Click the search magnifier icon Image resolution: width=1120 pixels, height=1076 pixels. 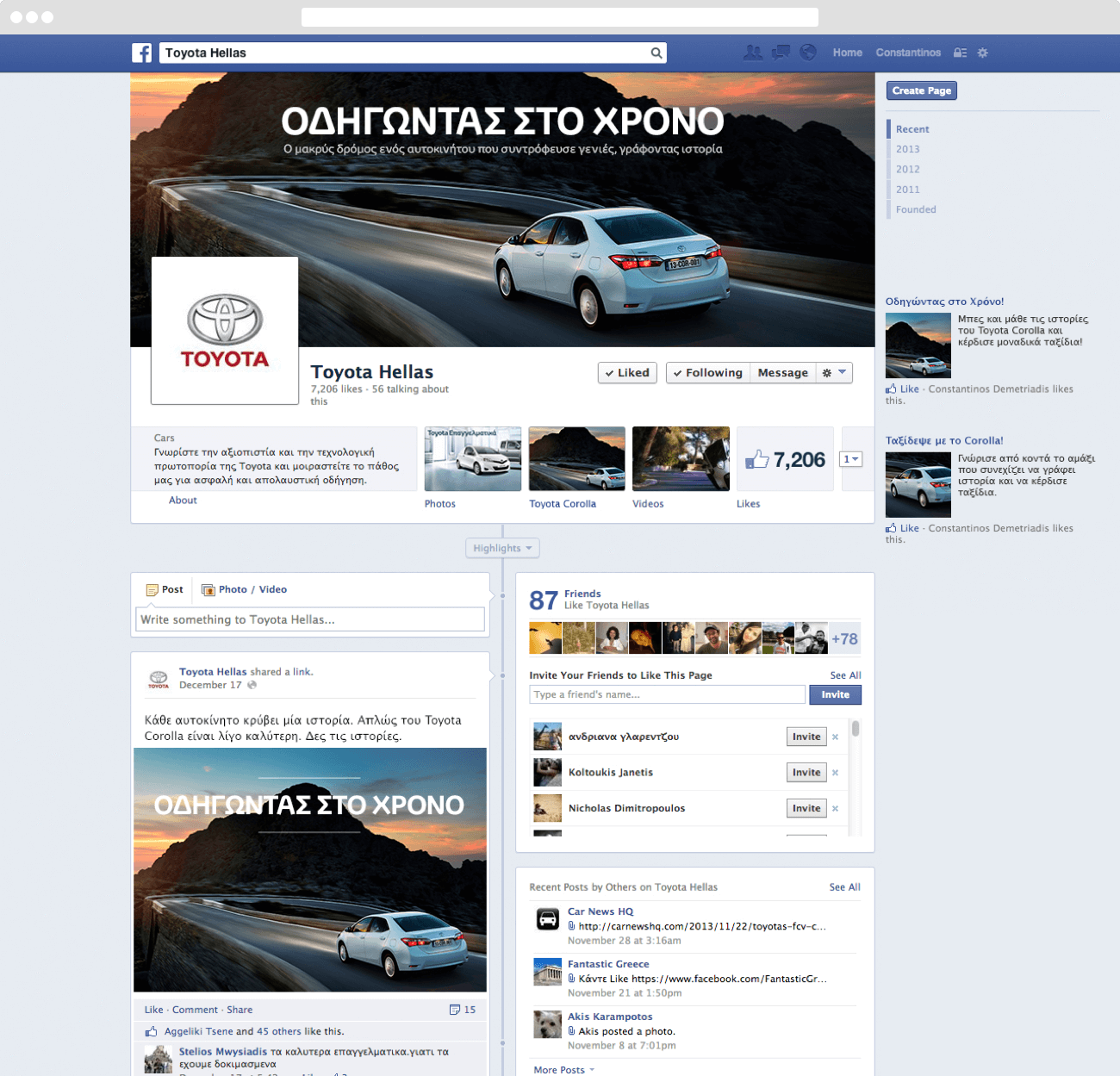(x=656, y=53)
